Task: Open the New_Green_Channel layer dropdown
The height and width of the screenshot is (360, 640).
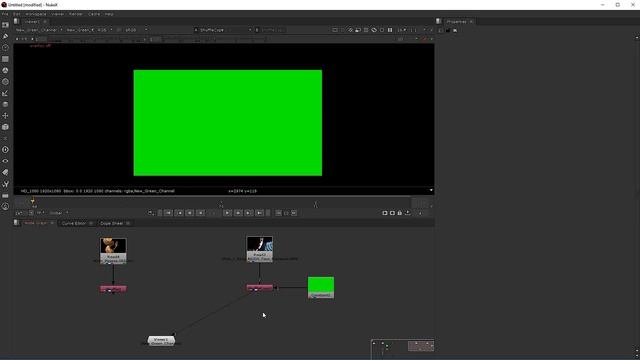Action: tap(39, 30)
